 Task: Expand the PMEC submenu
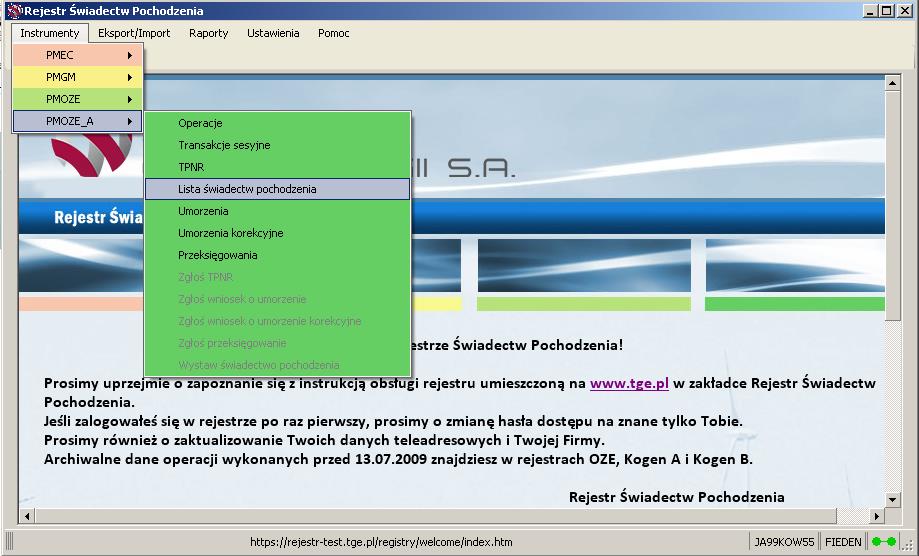tap(77, 55)
